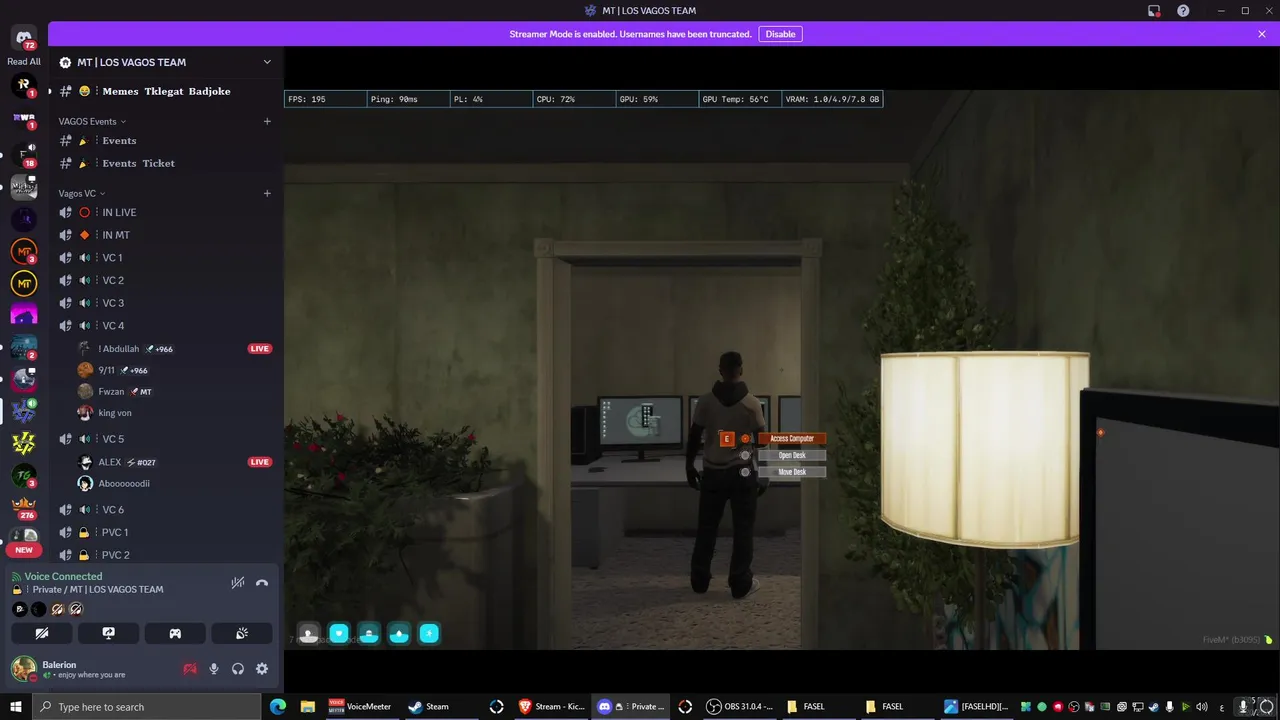Viewport: 1280px width, 720px height.
Task: Open the server with R logo icon
Action: click(x=24, y=86)
